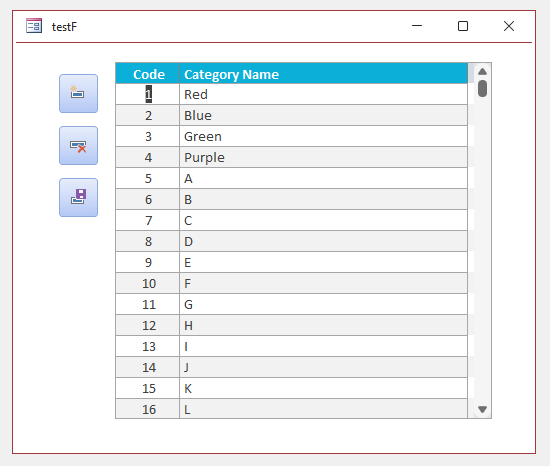Click the vertical scrollbar thumb
The width and height of the screenshot is (550, 466).
coord(482,88)
